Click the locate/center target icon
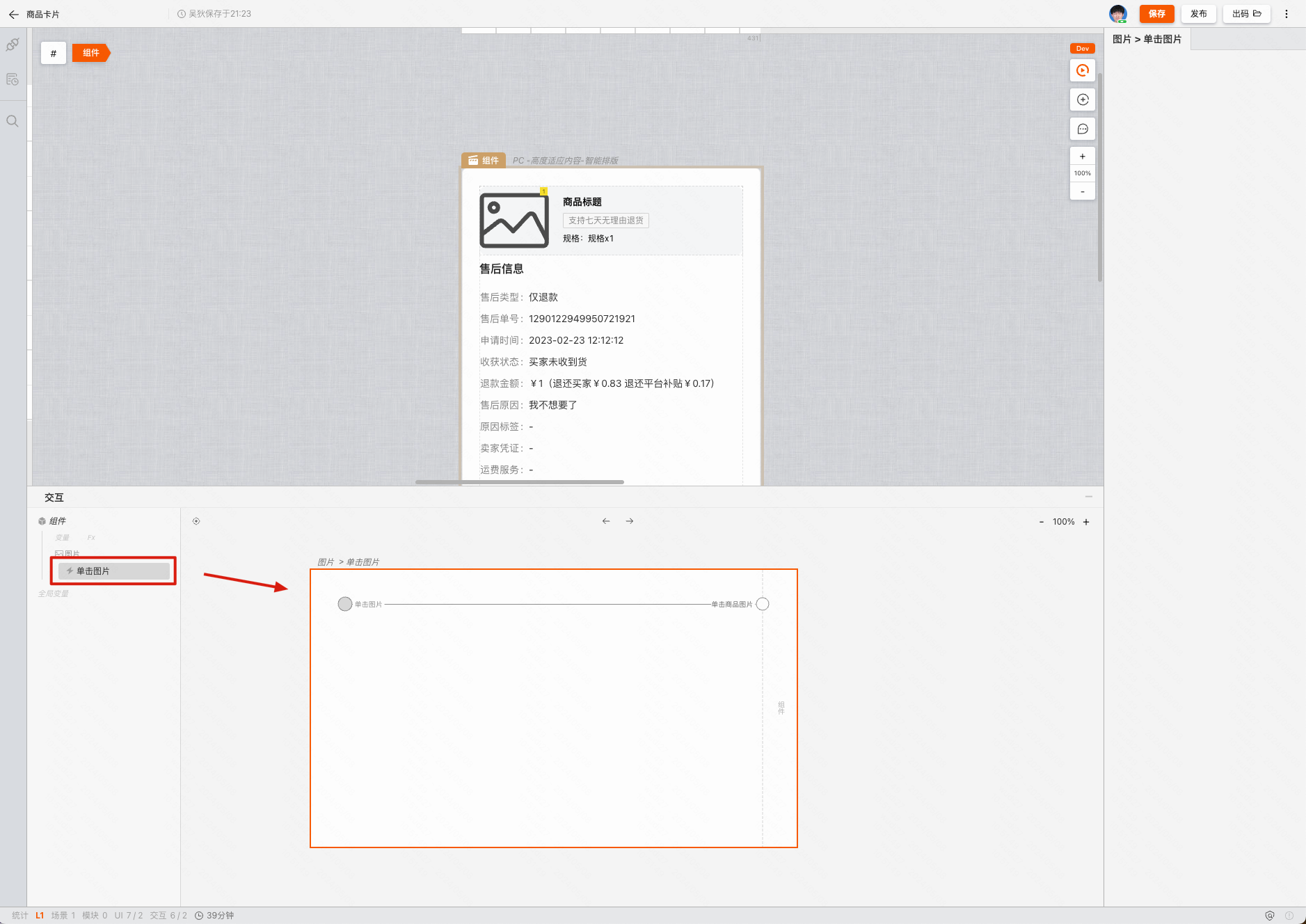1306x924 pixels. coord(196,521)
